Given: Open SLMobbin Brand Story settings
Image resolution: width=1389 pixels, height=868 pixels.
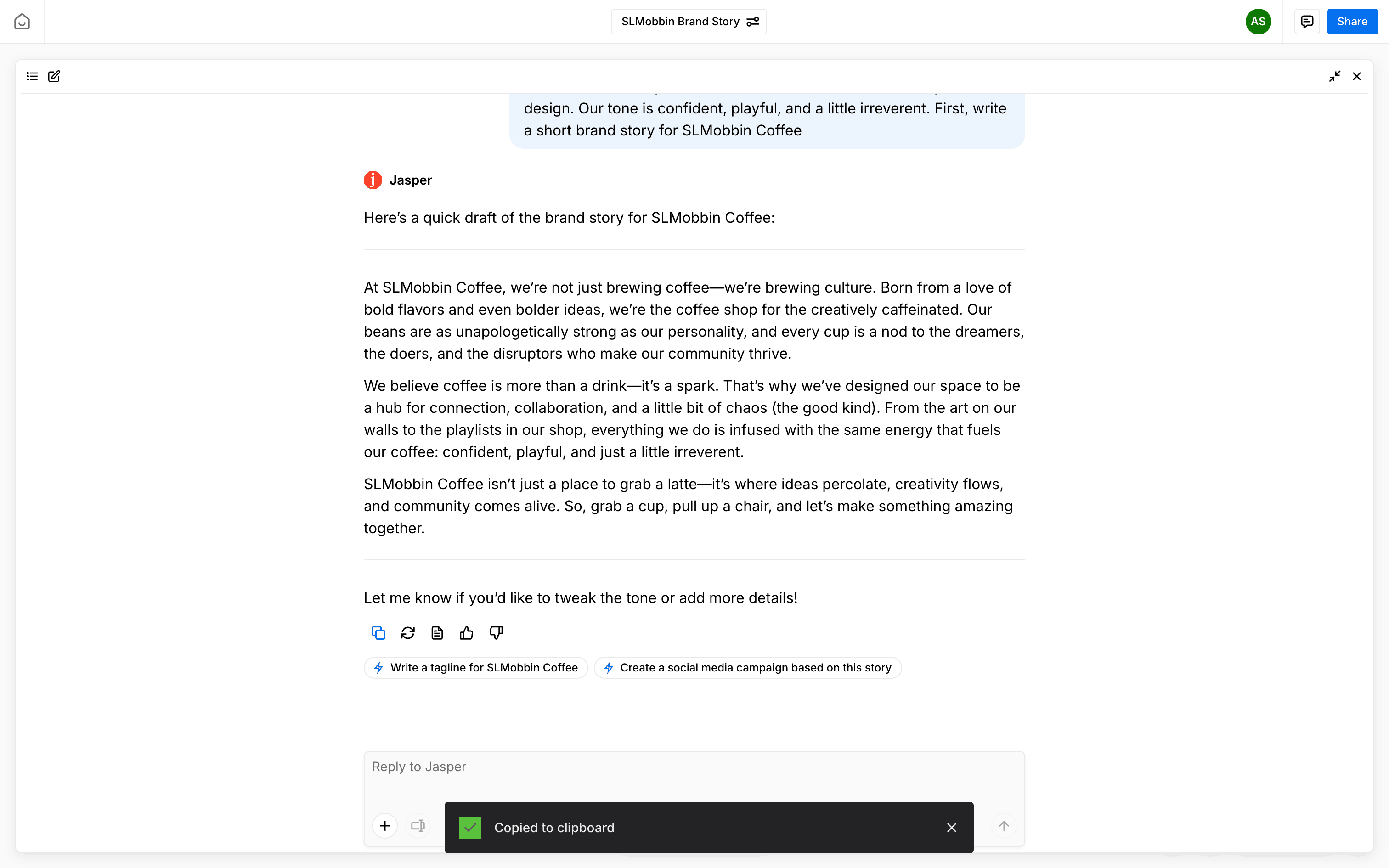Looking at the screenshot, I should [752, 22].
